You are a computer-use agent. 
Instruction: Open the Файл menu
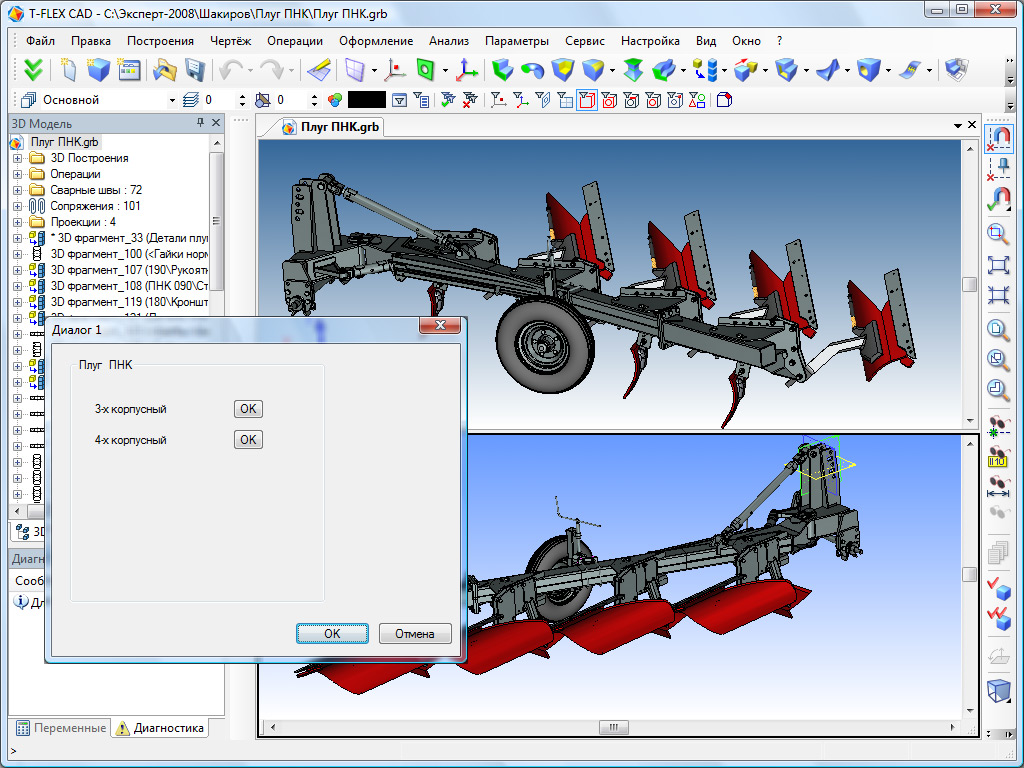(x=40, y=40)
